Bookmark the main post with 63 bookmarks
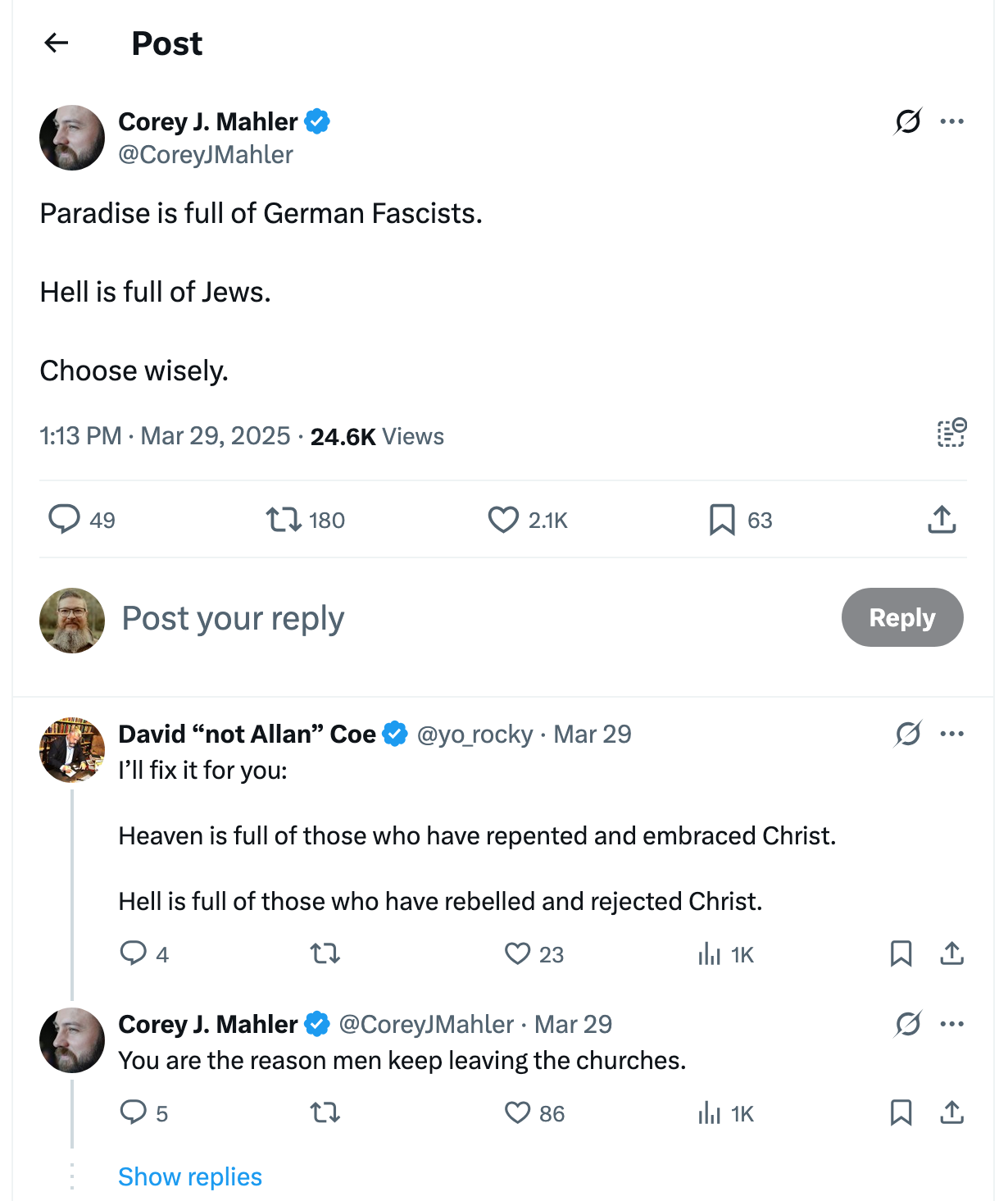This screenshot has height=1201, width=1008. click(722, 520)
